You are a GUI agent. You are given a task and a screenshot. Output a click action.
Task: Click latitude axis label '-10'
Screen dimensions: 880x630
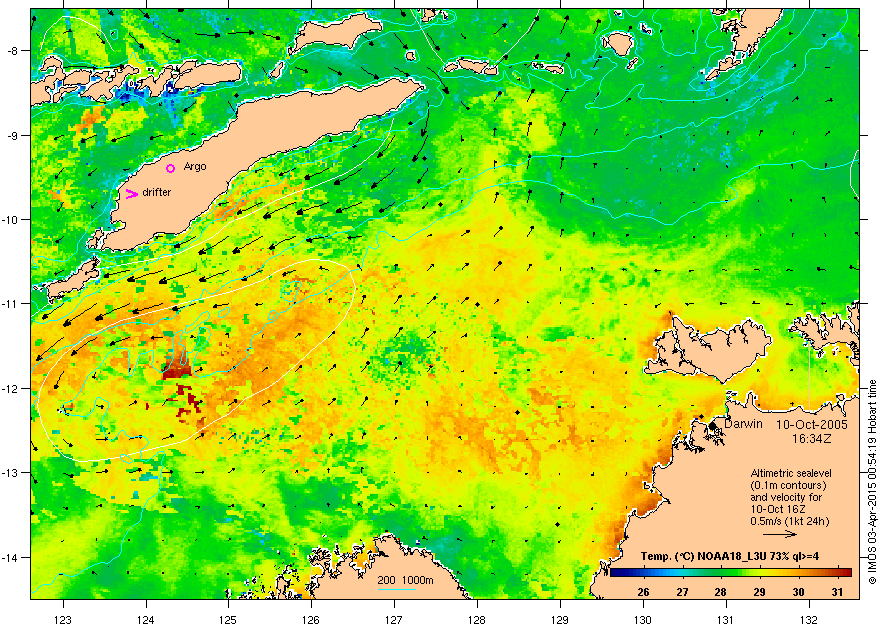(11, 219)
